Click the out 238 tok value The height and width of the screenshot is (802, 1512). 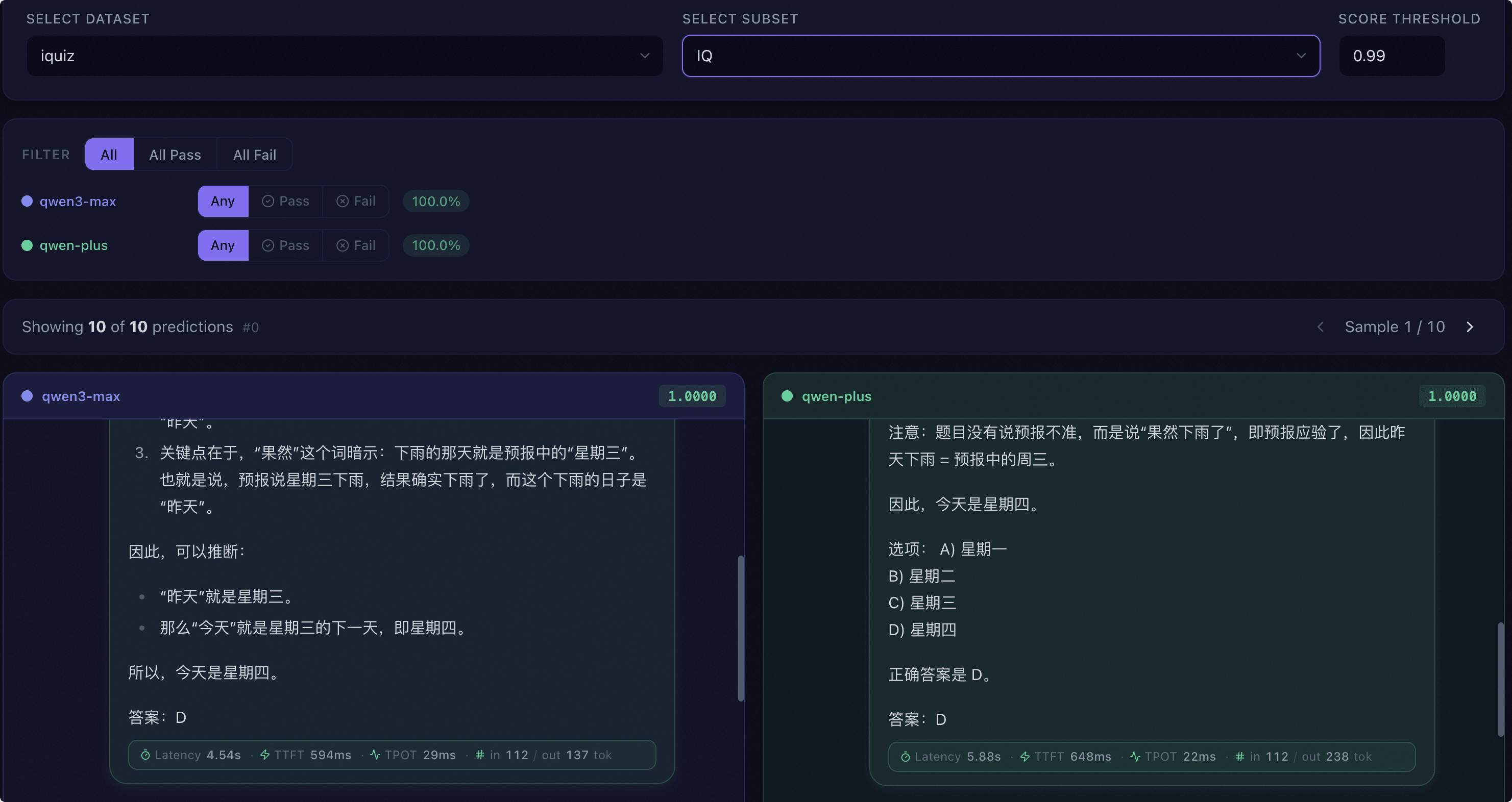point(1336,757)
